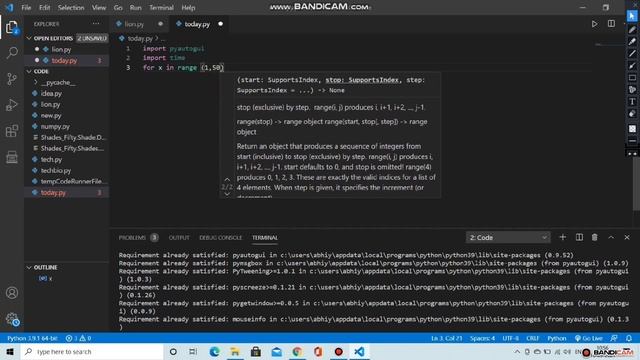Open notifications bell in status bar
The image size is (640, 360).
(629, 338)
